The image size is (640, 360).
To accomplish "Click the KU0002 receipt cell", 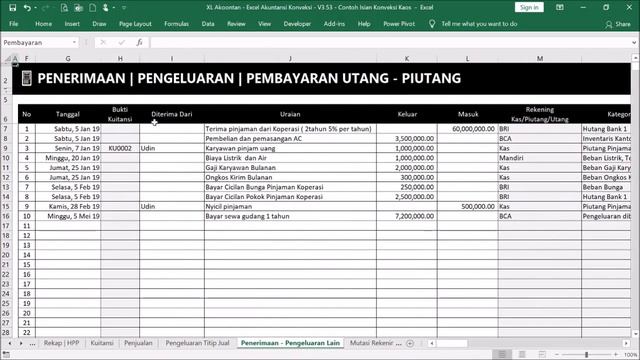I will [x=120, y=148].
